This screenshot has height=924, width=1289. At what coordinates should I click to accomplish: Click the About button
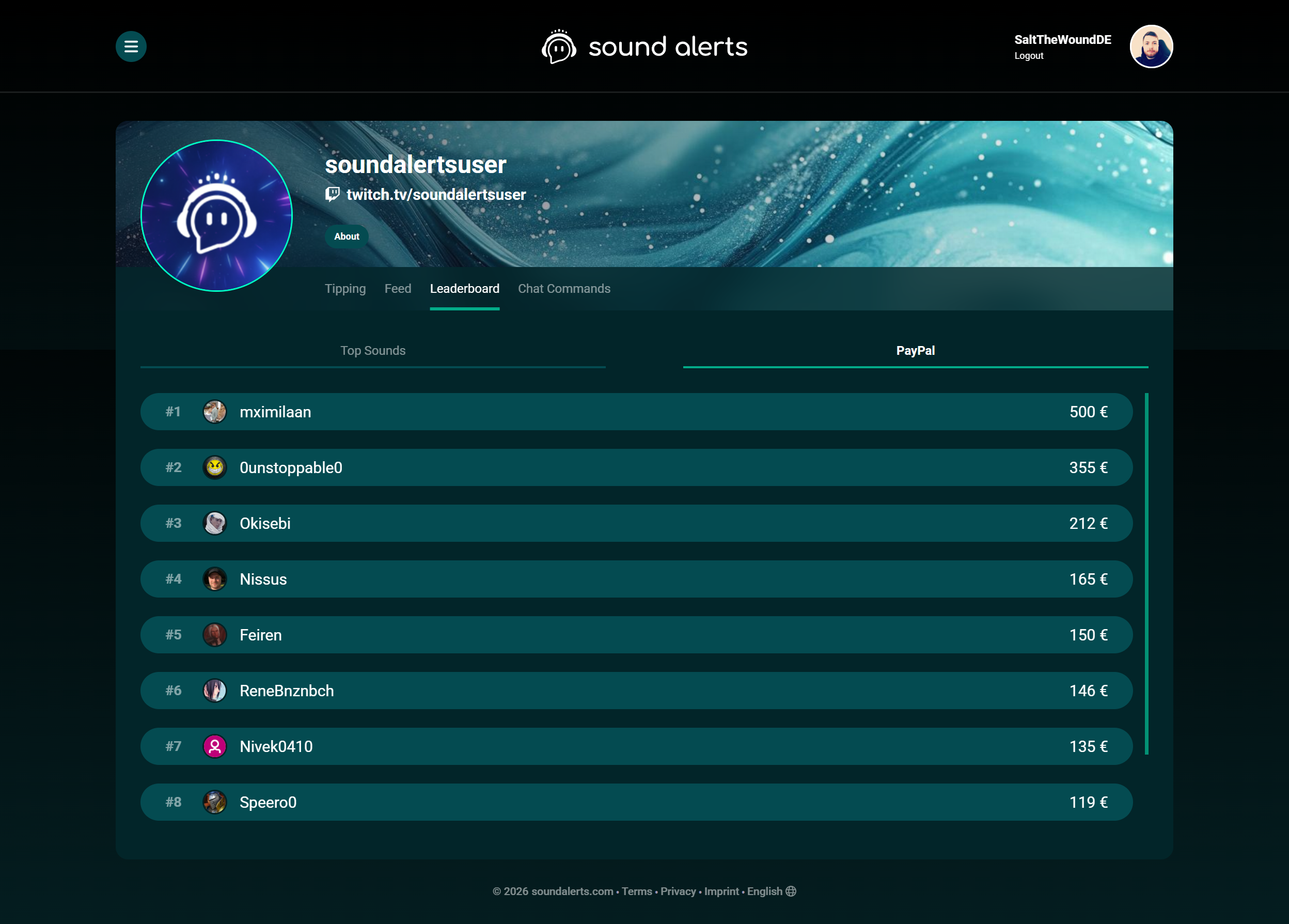(x=347, y=237)
